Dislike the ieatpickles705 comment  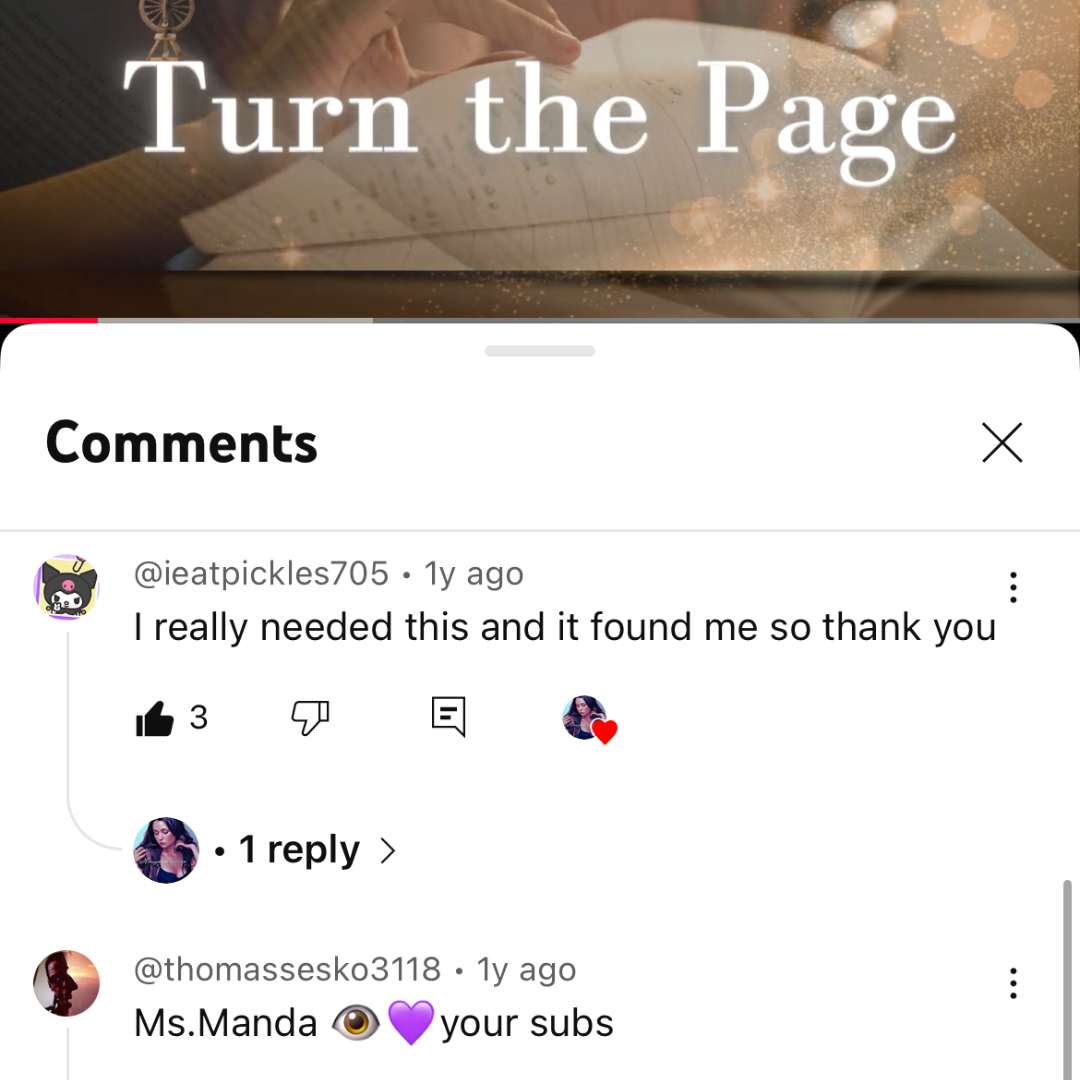310,718
